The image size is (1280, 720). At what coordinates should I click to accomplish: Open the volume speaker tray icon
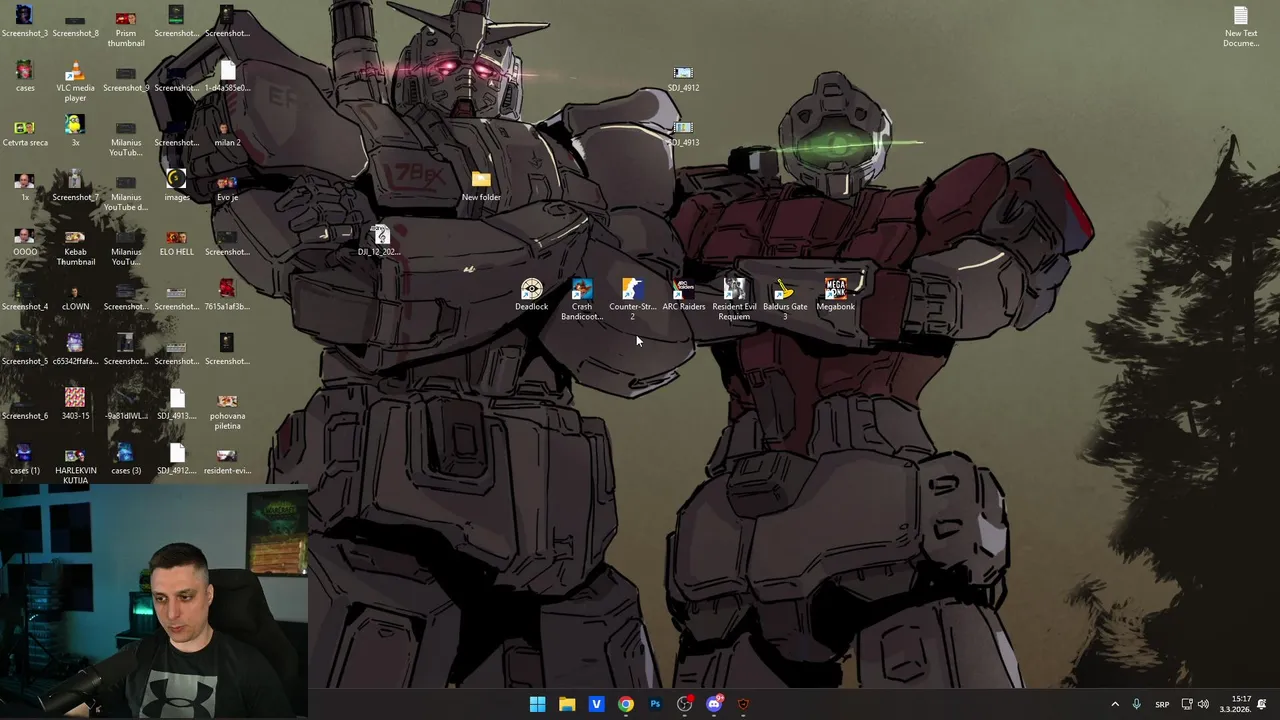click(1203, 704)
